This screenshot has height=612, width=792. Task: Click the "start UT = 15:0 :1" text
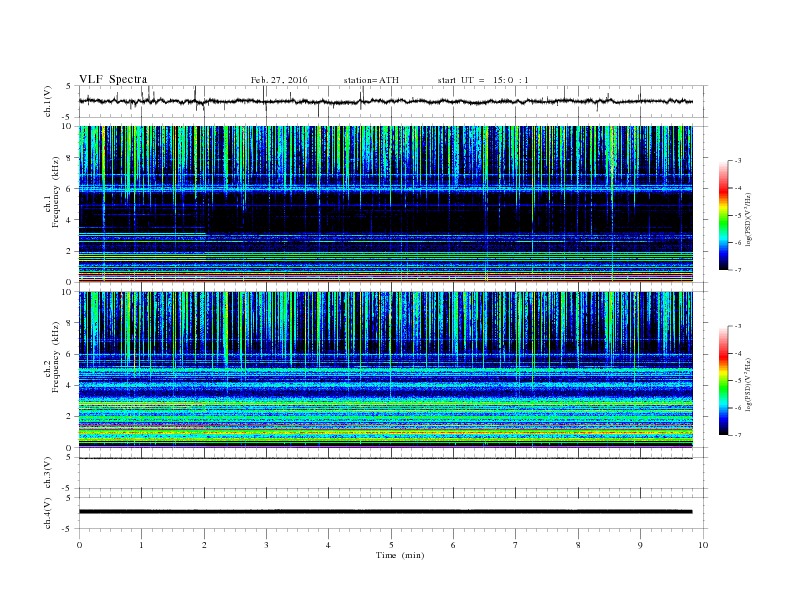[483, 80]
